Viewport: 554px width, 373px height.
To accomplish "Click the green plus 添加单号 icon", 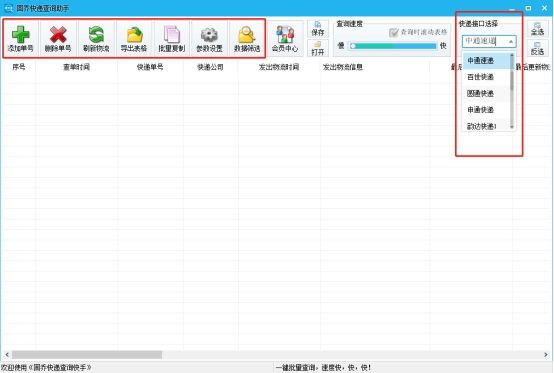I will click(21, 39).
